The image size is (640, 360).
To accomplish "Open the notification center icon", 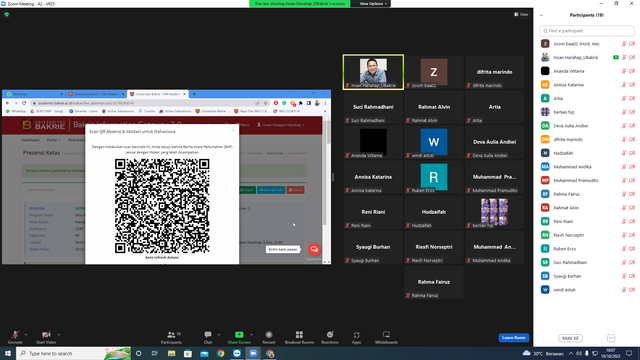I will click(629, 353).
